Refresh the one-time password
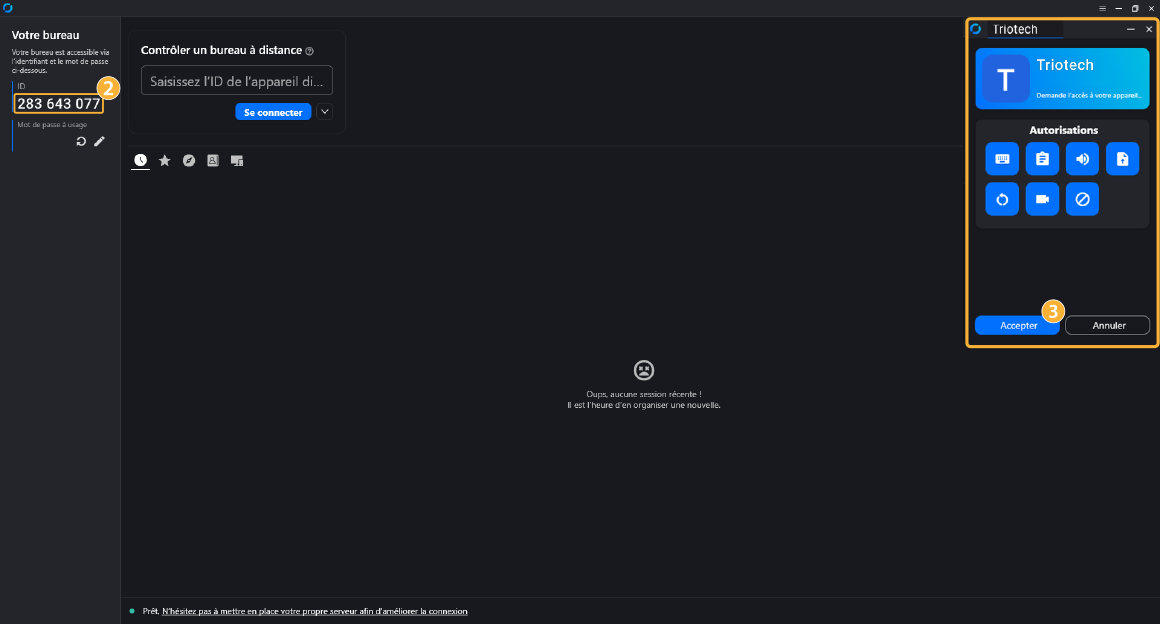Viewport: 1160px width, 624px height. coord(81,141)
